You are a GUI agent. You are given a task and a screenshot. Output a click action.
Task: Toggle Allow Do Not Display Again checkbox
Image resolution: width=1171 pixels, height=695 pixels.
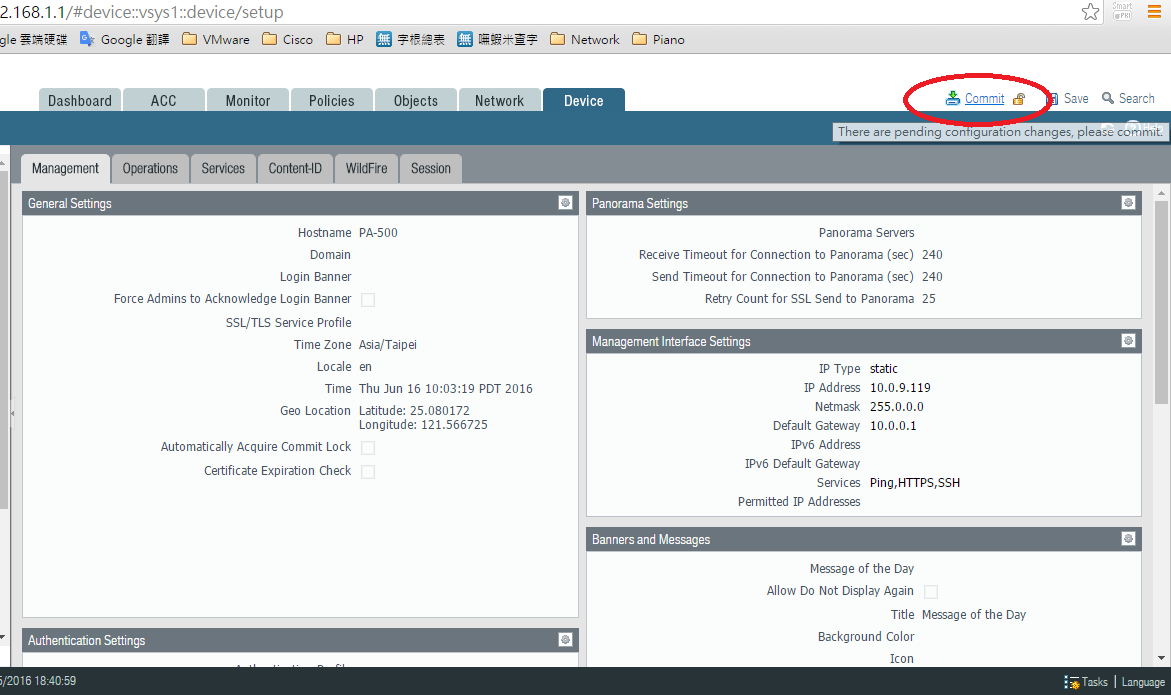(931, 592)
